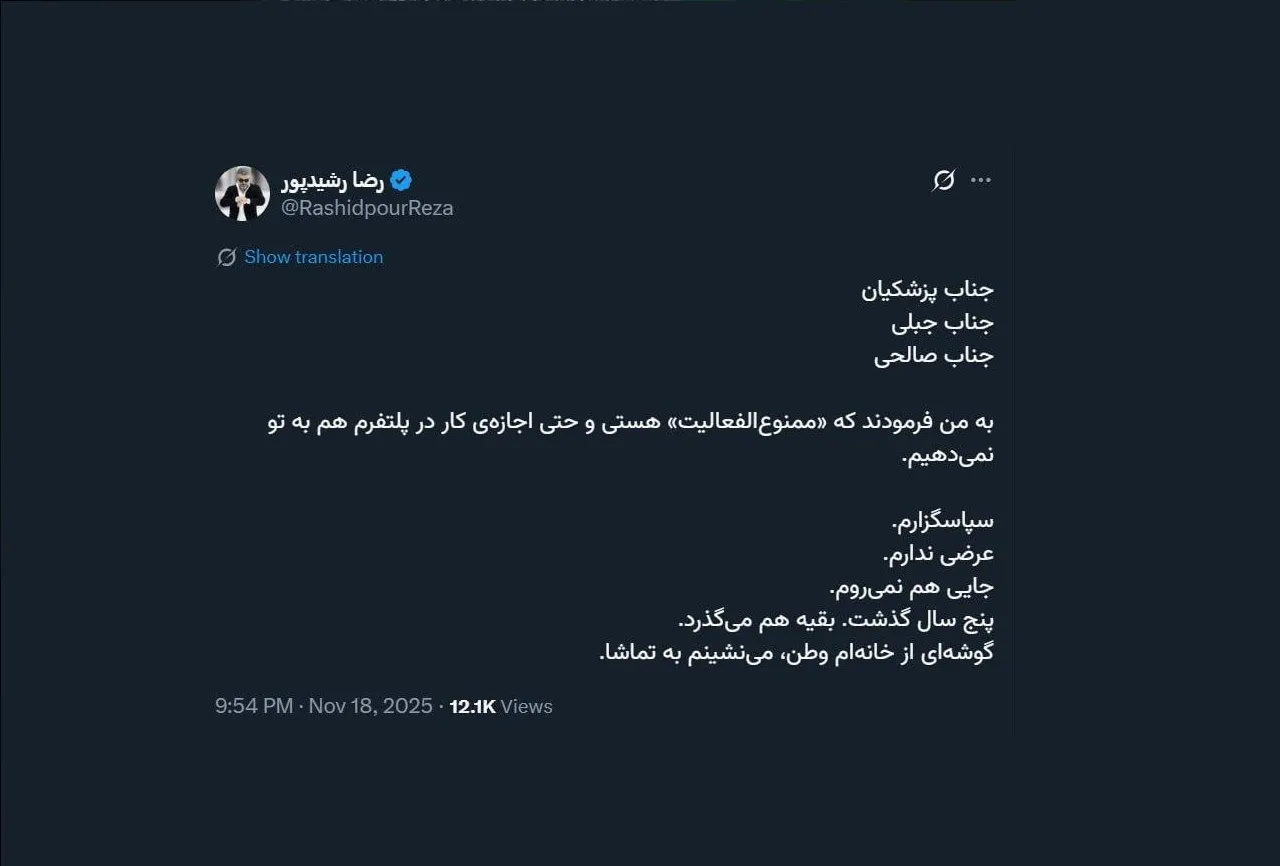Show the post's translation

tap(313, 257)
